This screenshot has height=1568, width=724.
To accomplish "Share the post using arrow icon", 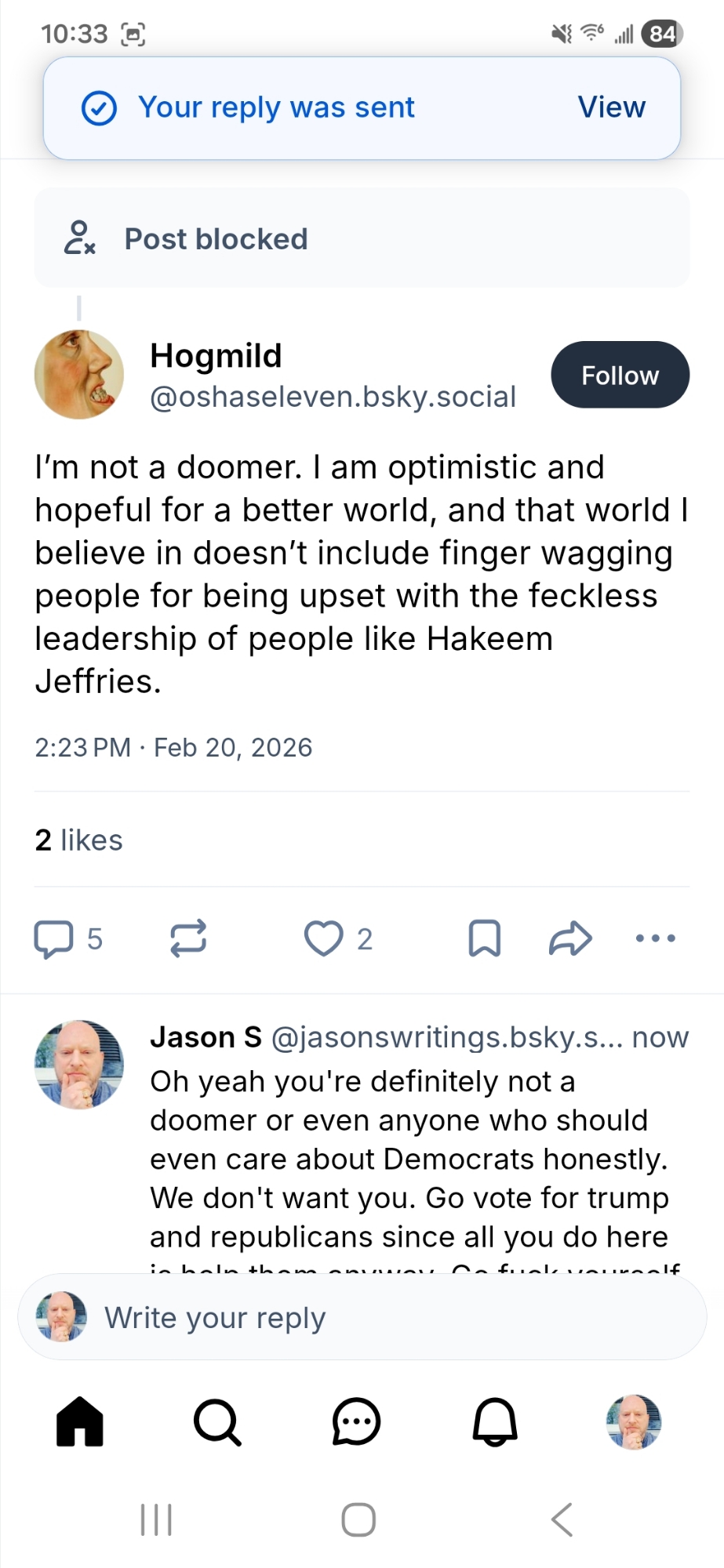I will click(x=570, y=938).
